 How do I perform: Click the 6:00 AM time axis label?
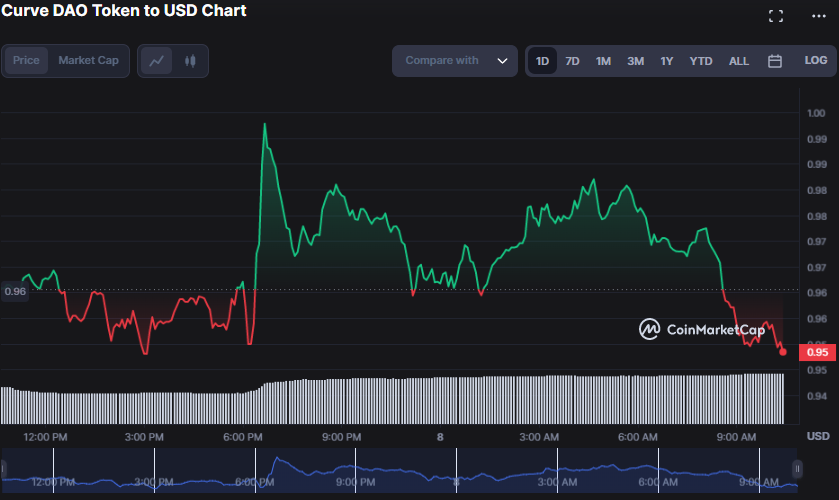click(637, 437)
